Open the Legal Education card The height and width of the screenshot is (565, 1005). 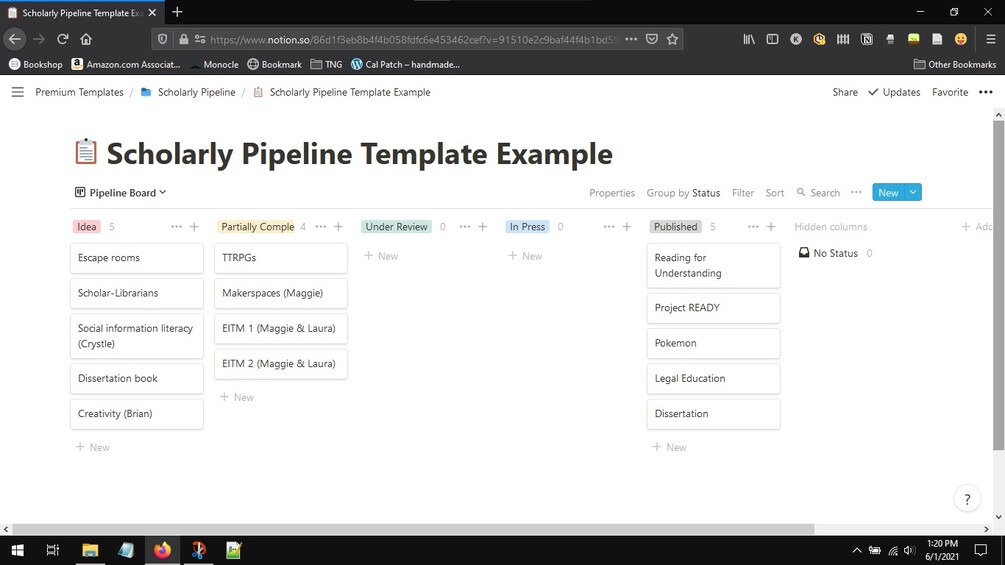pyautogui.click(x=713, y=379)
